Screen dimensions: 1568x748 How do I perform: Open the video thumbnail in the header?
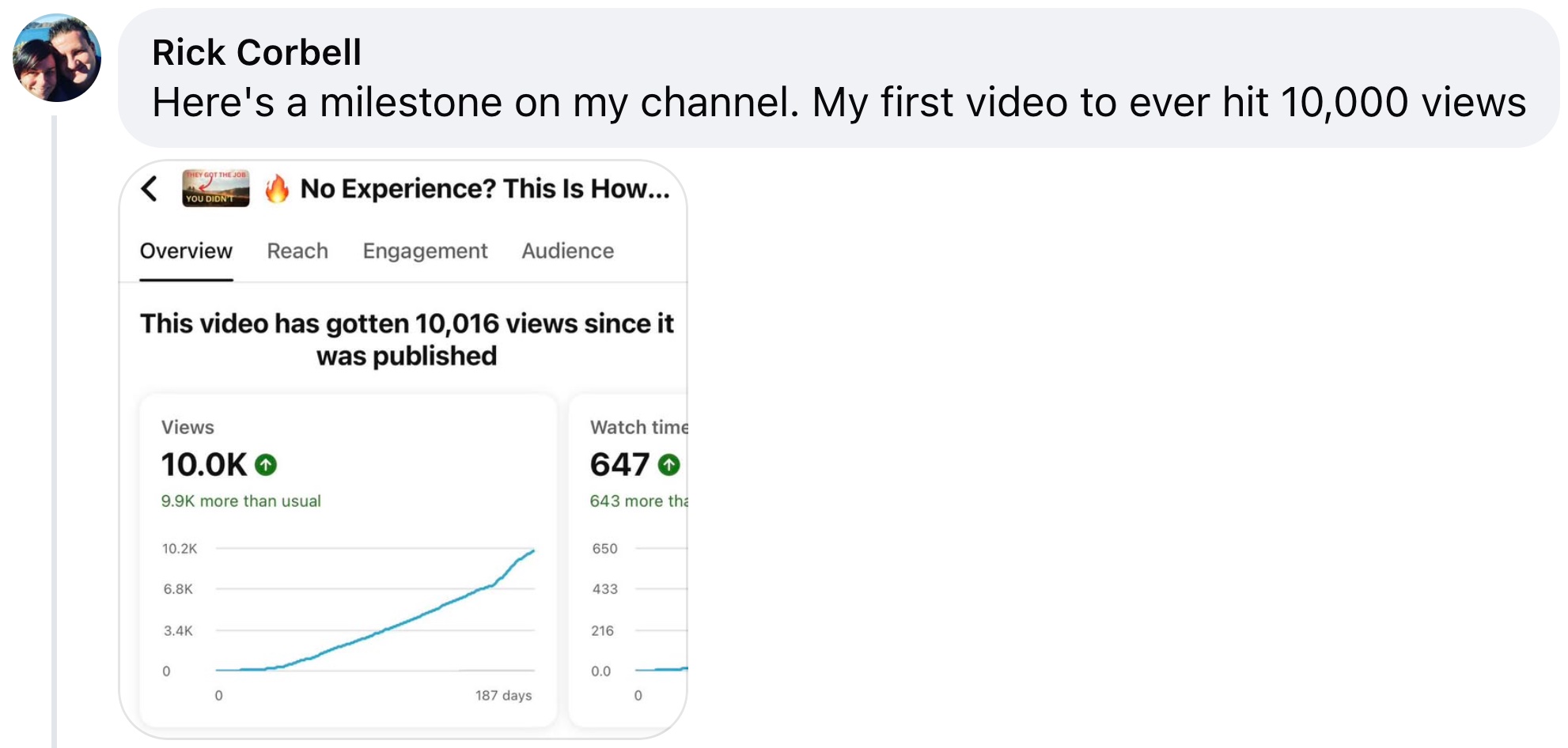tap(215, 188)
